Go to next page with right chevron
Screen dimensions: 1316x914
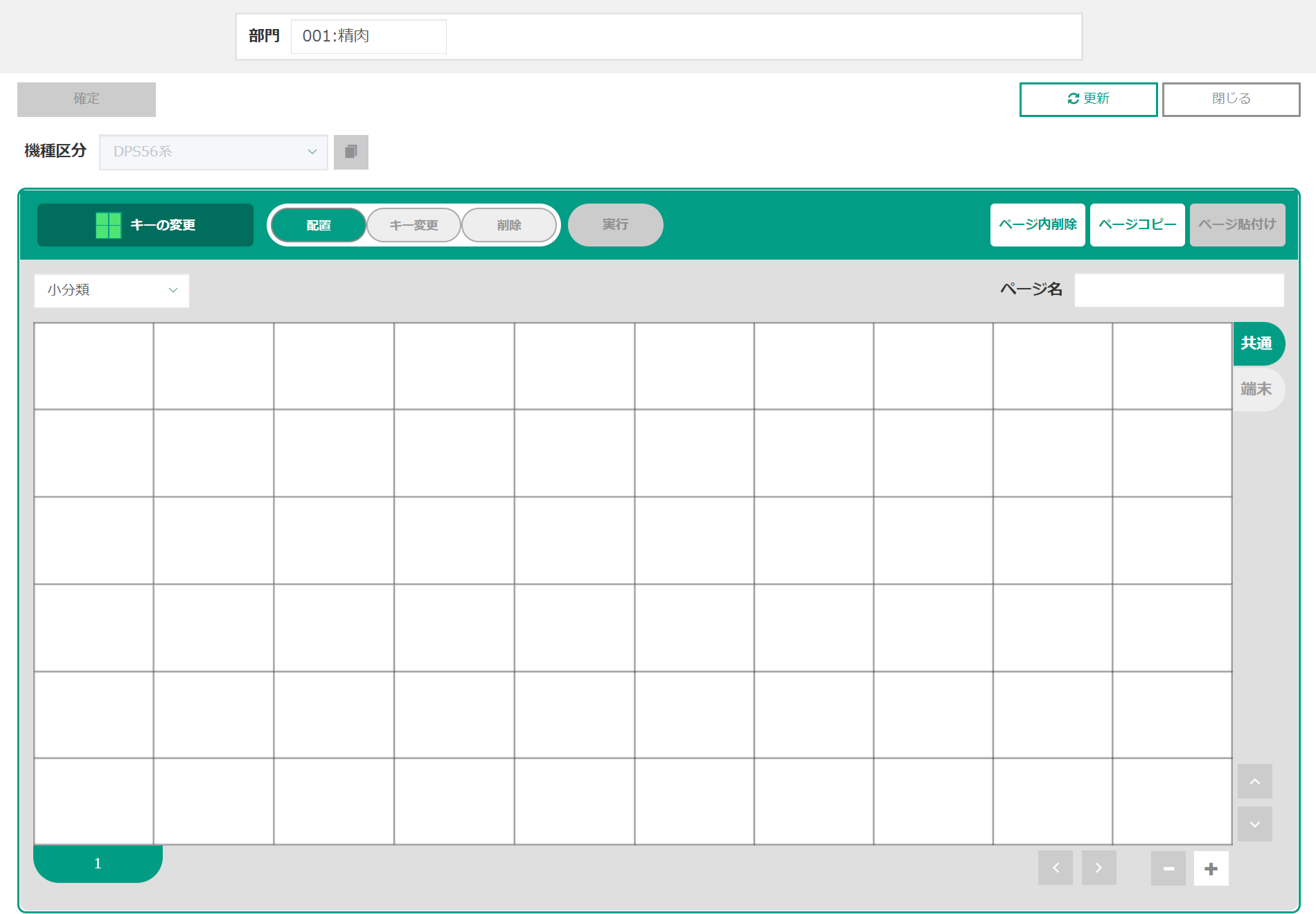click(x=1099, y=868)
